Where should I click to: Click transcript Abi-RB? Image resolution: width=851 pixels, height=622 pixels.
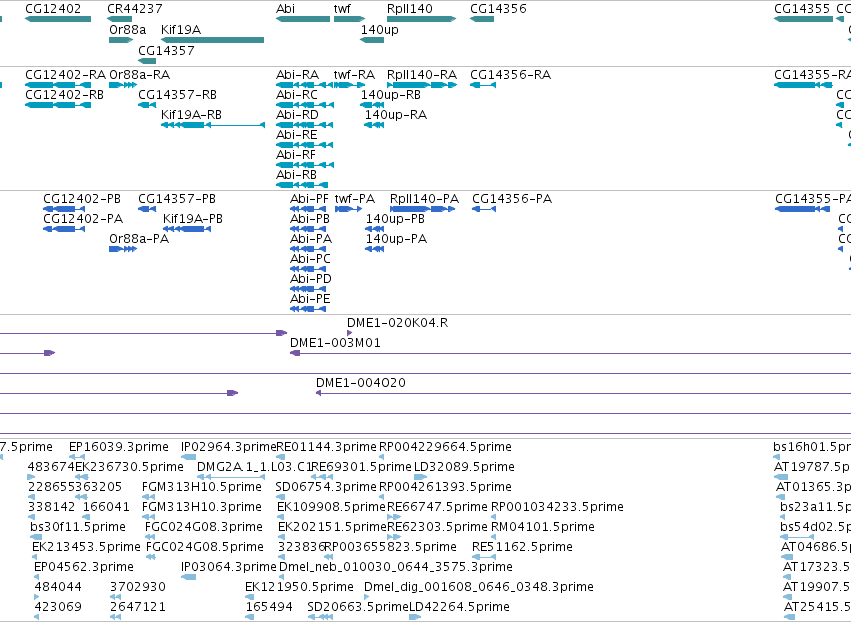[302, 185]
